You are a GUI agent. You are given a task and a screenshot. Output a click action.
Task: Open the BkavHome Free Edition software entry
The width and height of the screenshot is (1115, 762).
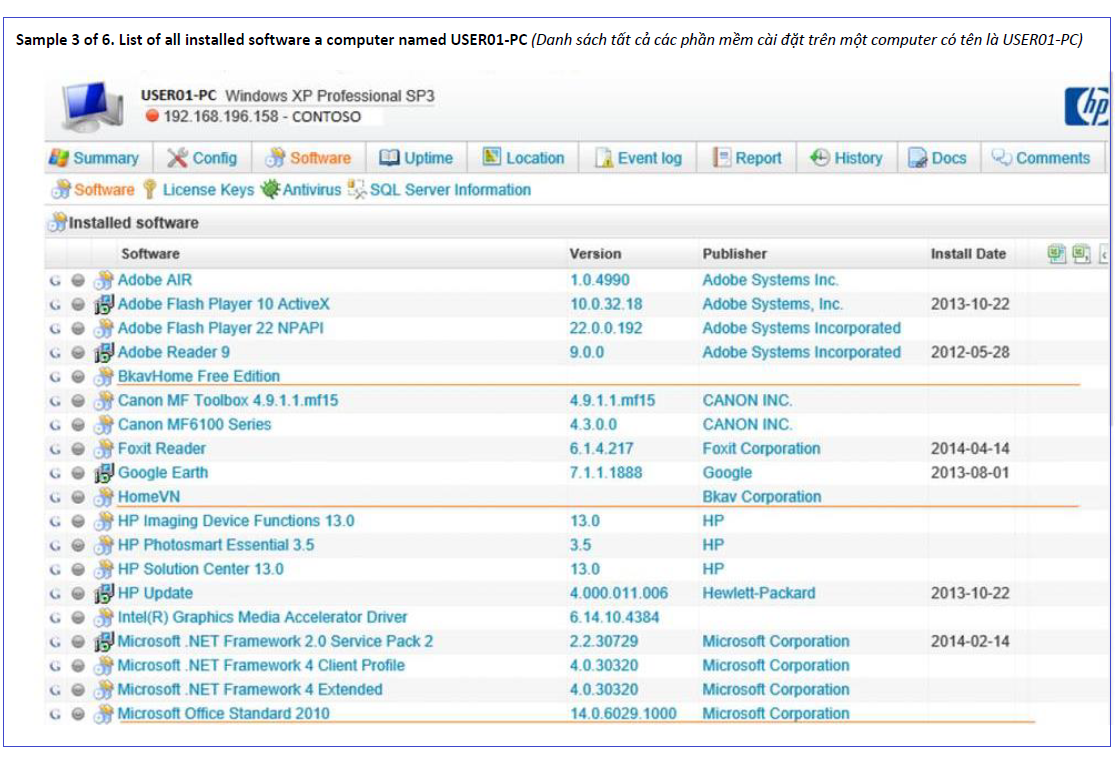click(x=199, y=377)
